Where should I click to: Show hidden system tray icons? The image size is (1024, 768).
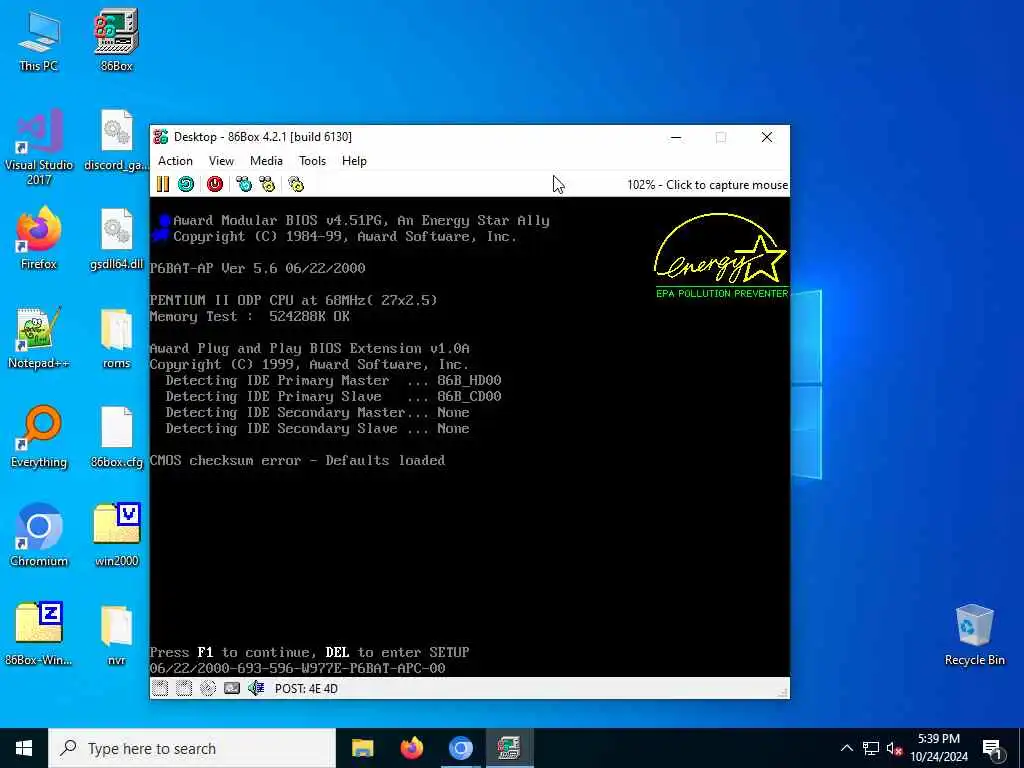tap(846, 748)
